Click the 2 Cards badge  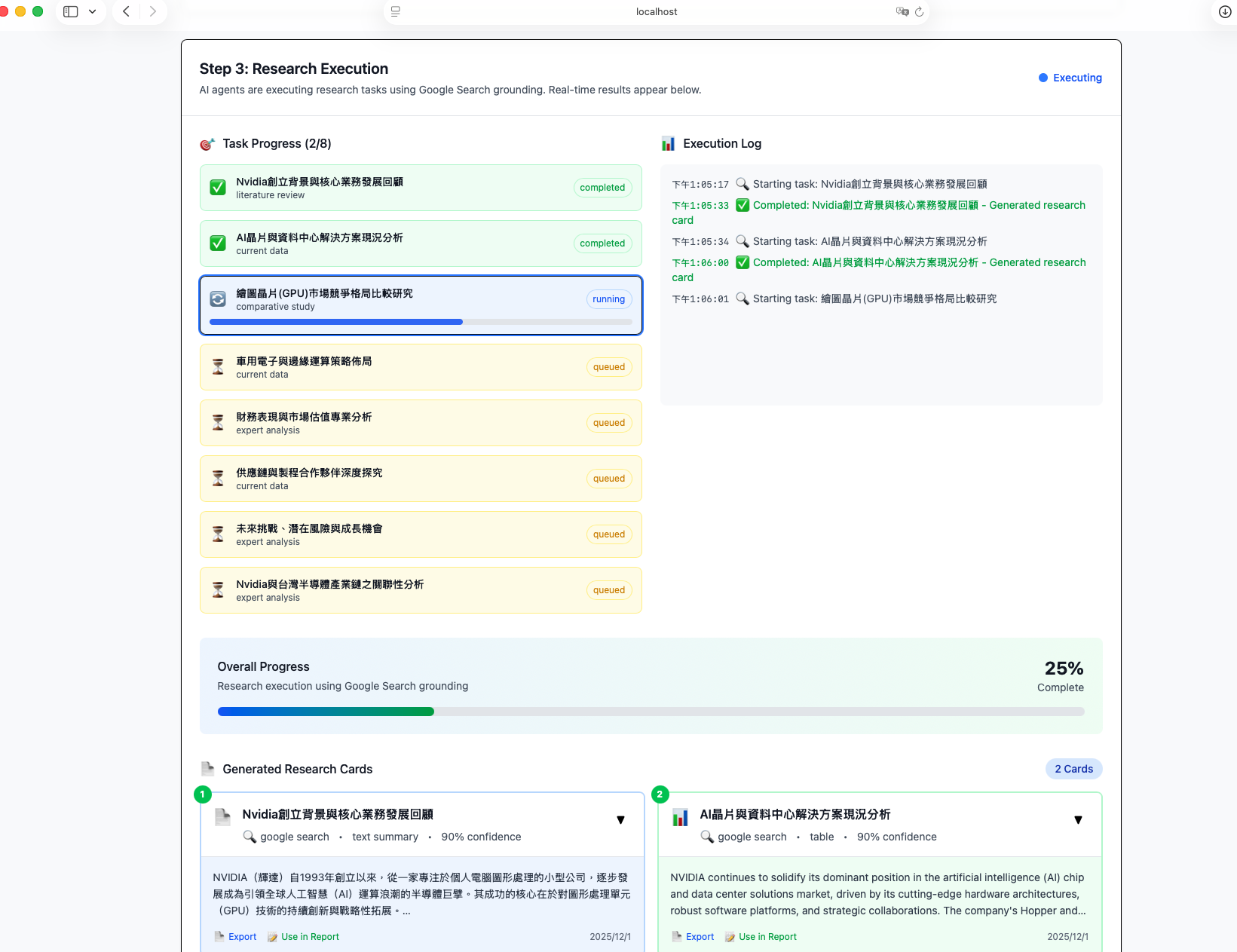[1073, 769]
